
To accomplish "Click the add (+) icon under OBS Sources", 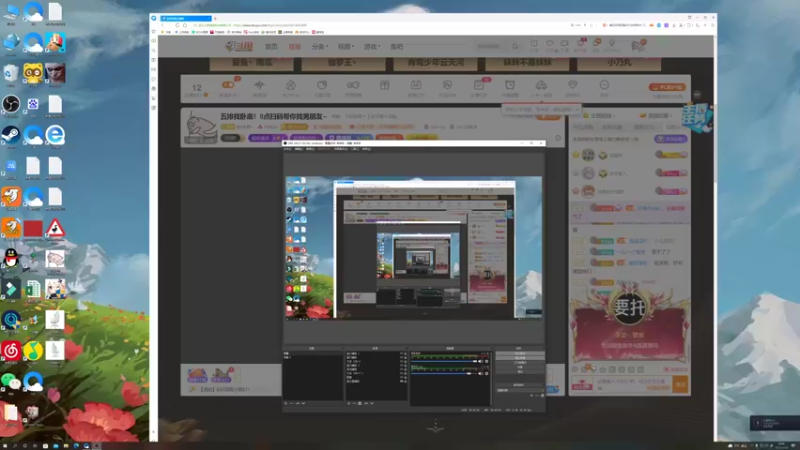I will pos(349,403).
